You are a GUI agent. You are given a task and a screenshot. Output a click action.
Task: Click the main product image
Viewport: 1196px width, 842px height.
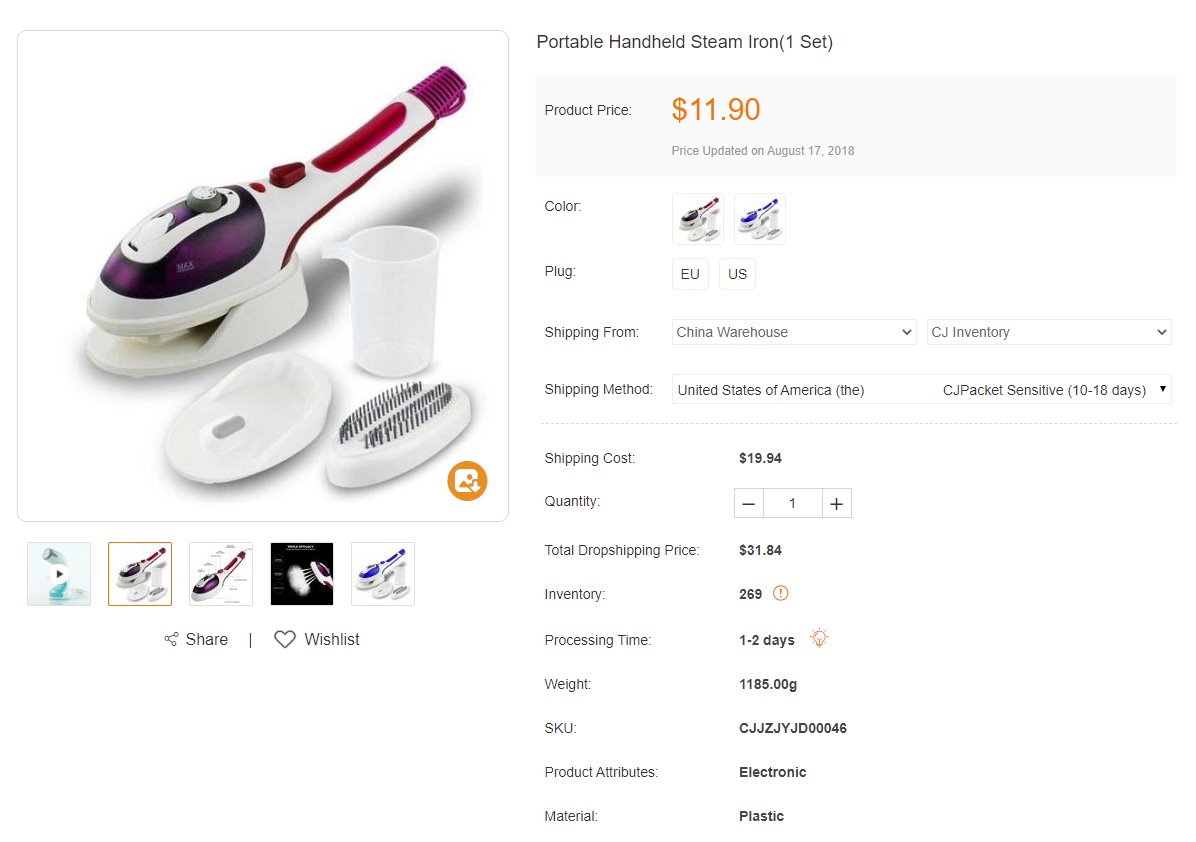tap(263, 276)
